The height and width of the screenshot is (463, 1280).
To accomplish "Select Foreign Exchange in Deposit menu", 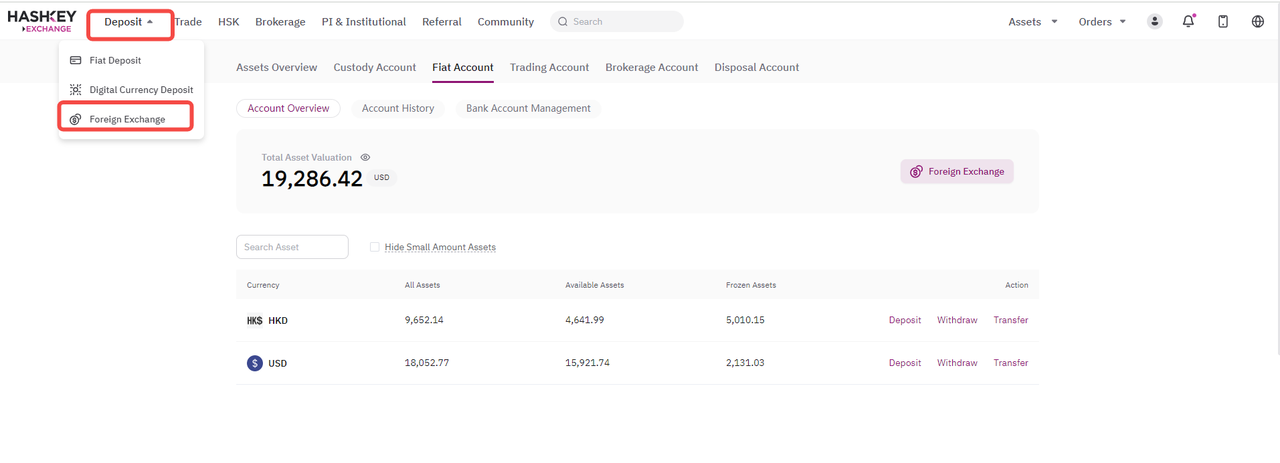I will pos(126,119).
